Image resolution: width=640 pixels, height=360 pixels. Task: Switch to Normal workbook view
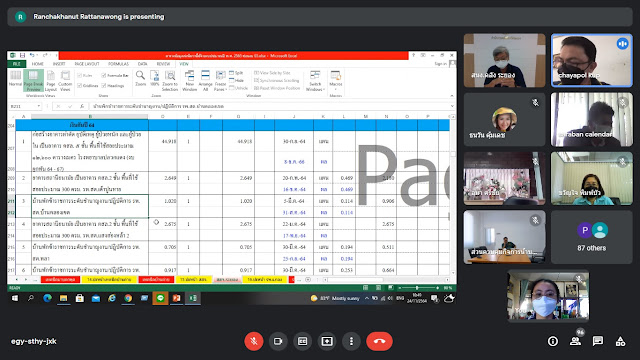point(16,79)
